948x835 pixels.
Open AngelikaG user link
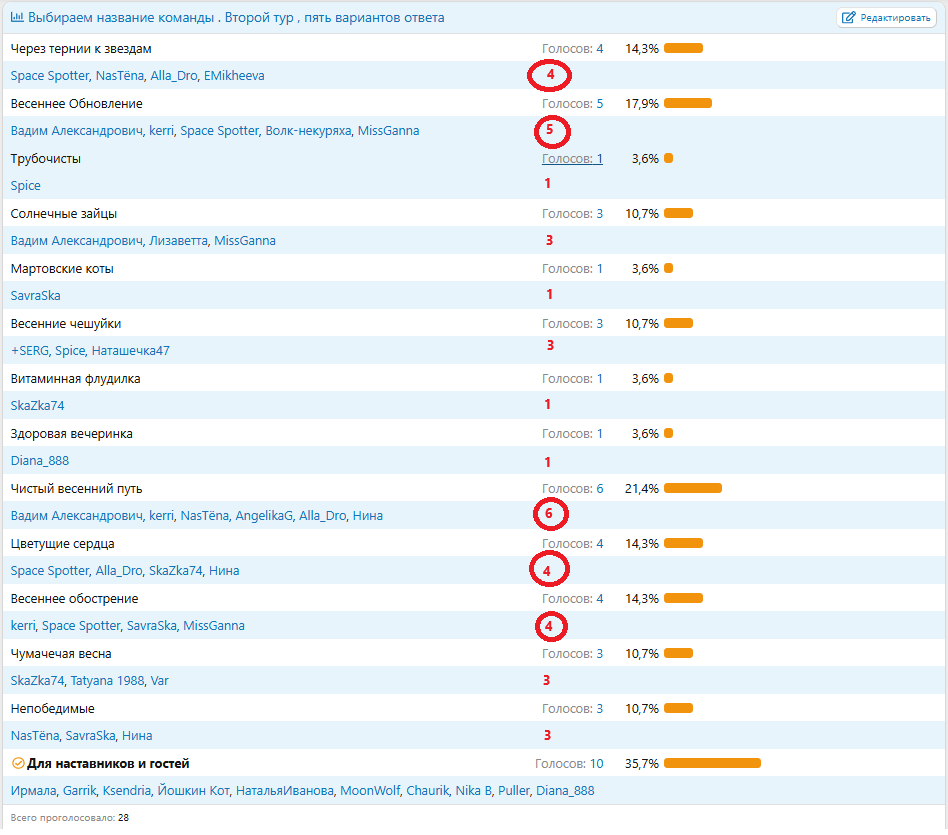point(264,516)
